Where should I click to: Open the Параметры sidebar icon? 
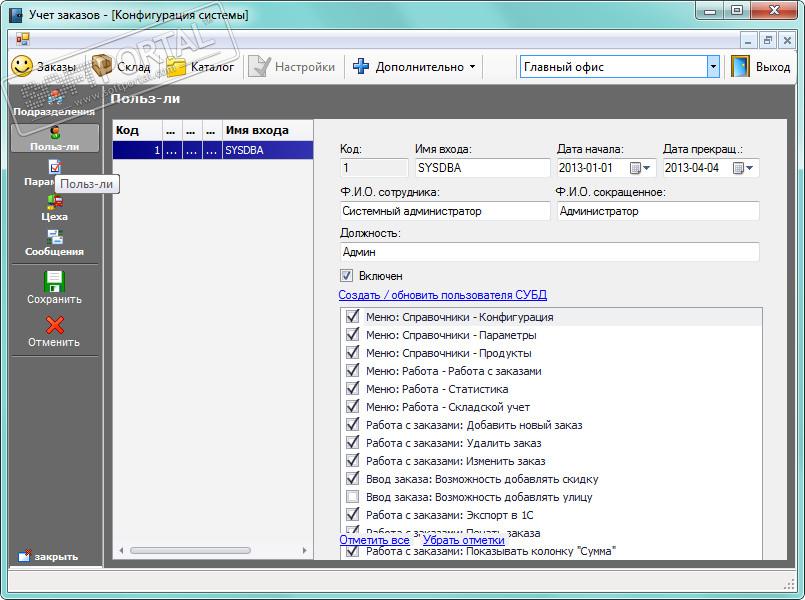[54, 167]
